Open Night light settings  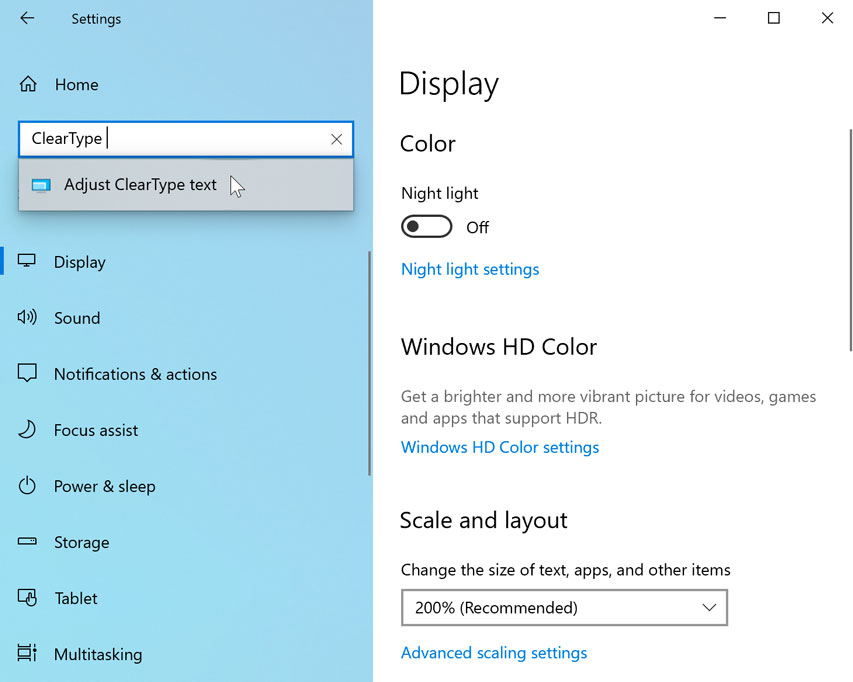coord(470,269)
